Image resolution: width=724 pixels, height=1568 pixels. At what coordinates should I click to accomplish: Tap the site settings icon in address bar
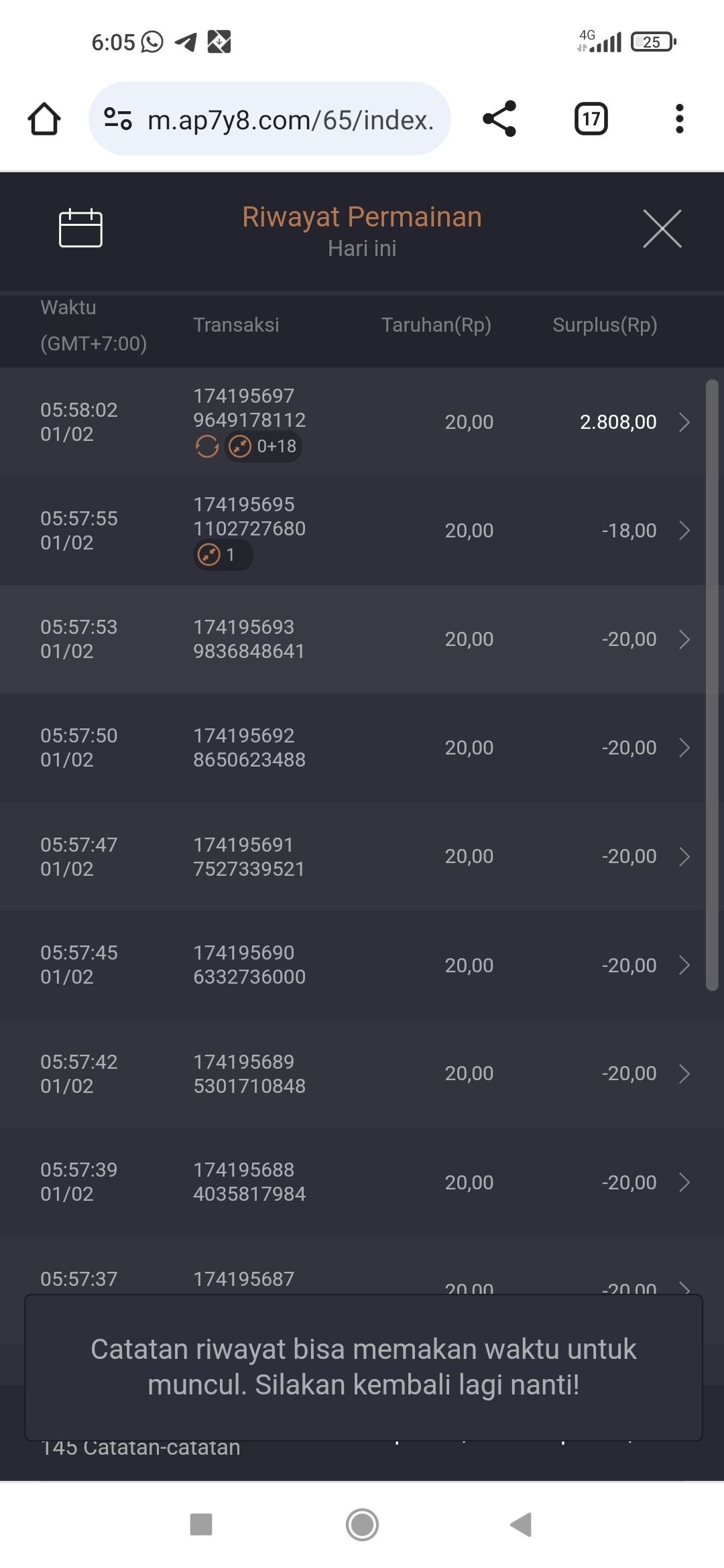pyautogui.click(x=118, y=119)
